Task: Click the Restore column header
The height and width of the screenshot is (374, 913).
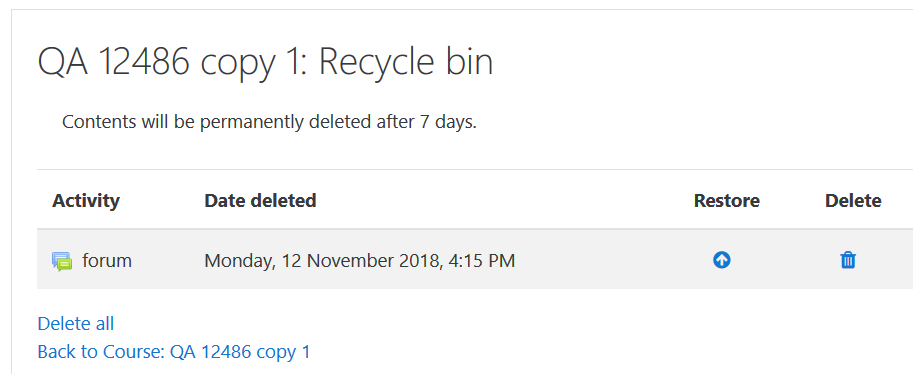Action: point(727,200)
